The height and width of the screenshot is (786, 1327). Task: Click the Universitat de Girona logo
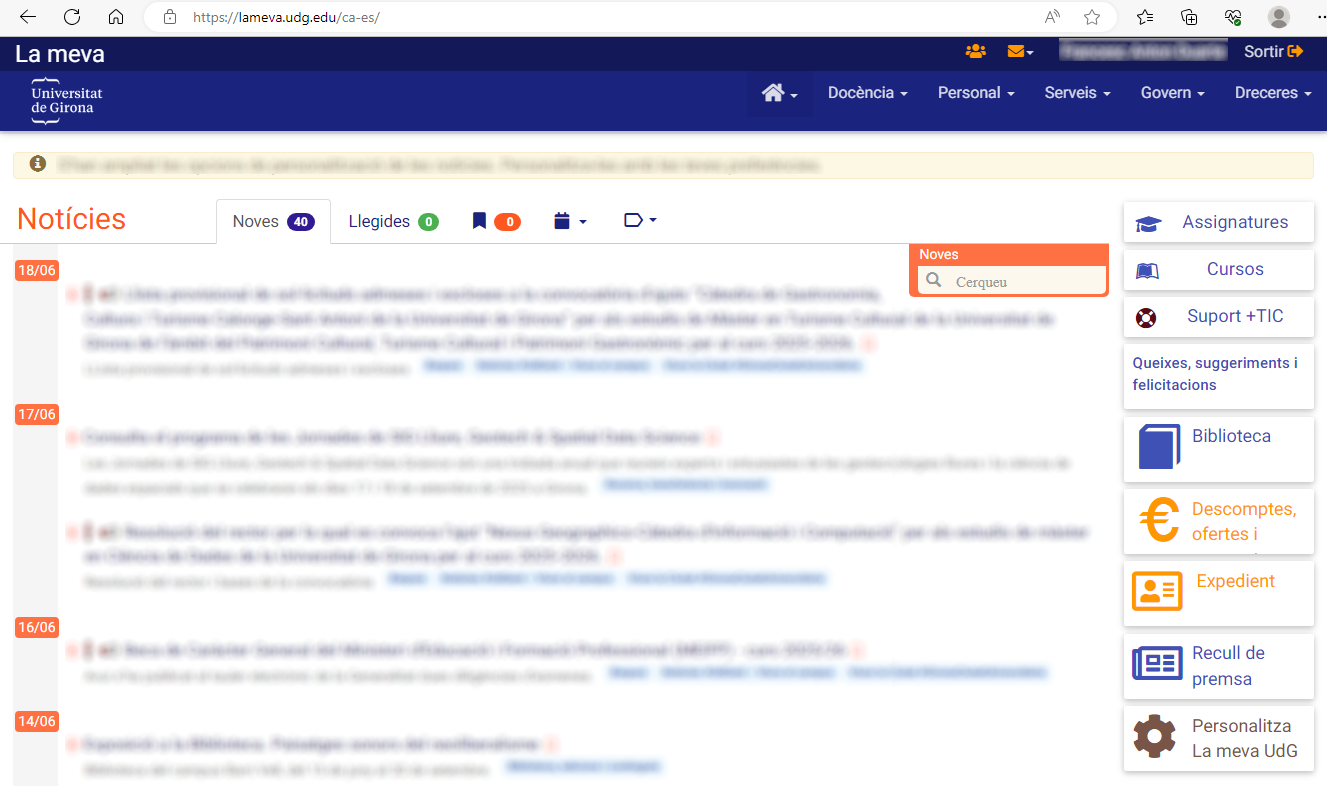(67, 100)
